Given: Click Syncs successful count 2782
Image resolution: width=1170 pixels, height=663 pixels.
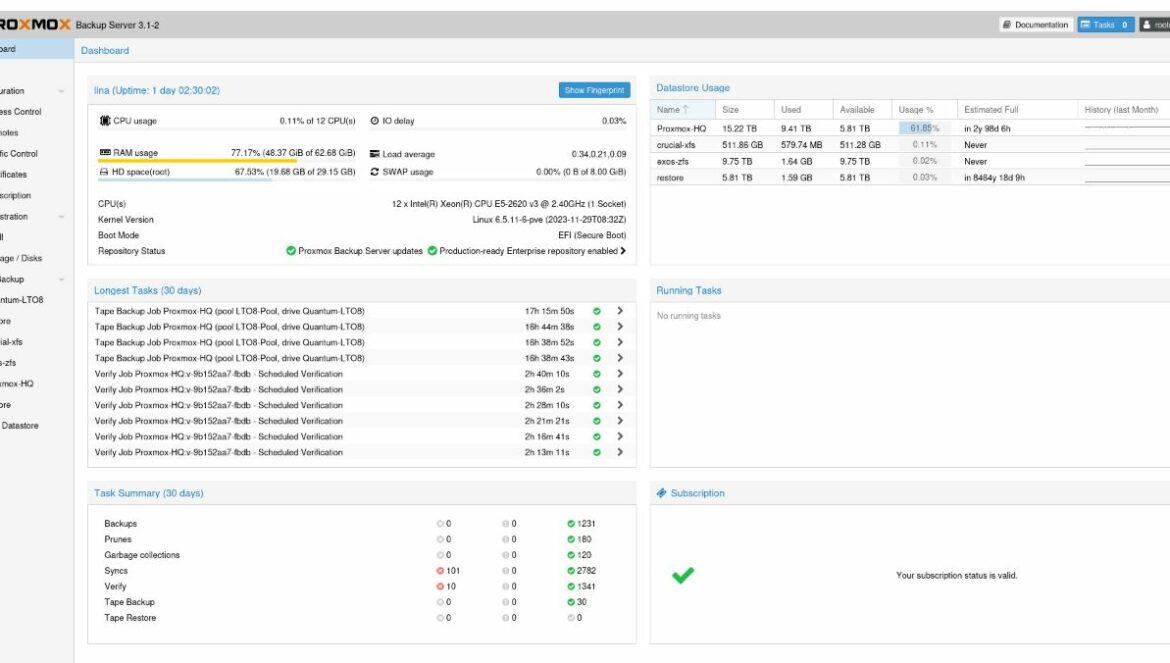Looking at the screenshot, I should point(581,571).
